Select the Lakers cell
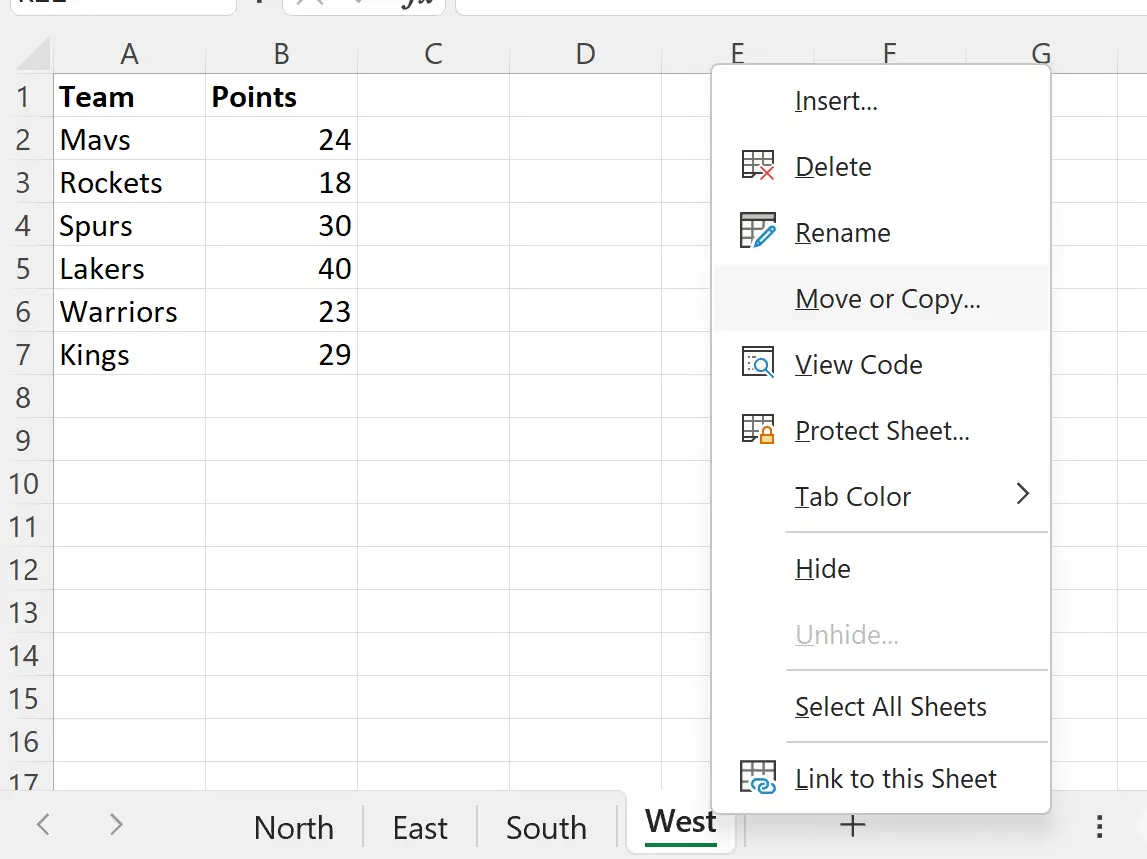This screenshot has height=859, width=1147. [x=129, y=269]
